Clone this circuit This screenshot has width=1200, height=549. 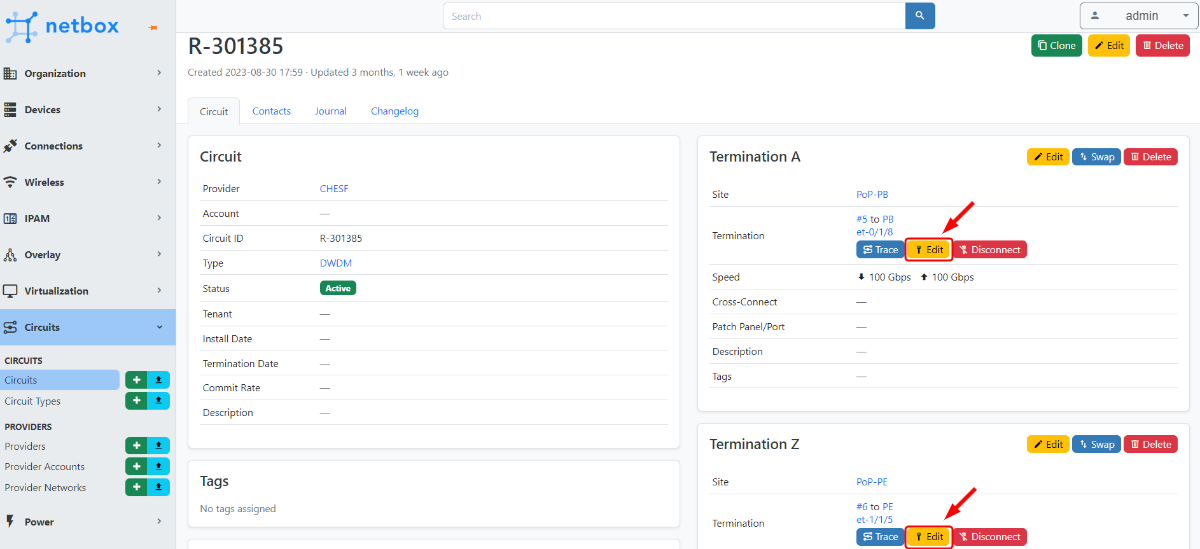pos(1056,45)
